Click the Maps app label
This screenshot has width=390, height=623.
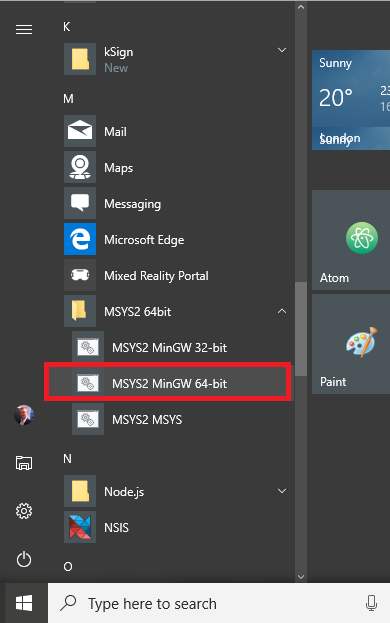[x=118, y=168]
